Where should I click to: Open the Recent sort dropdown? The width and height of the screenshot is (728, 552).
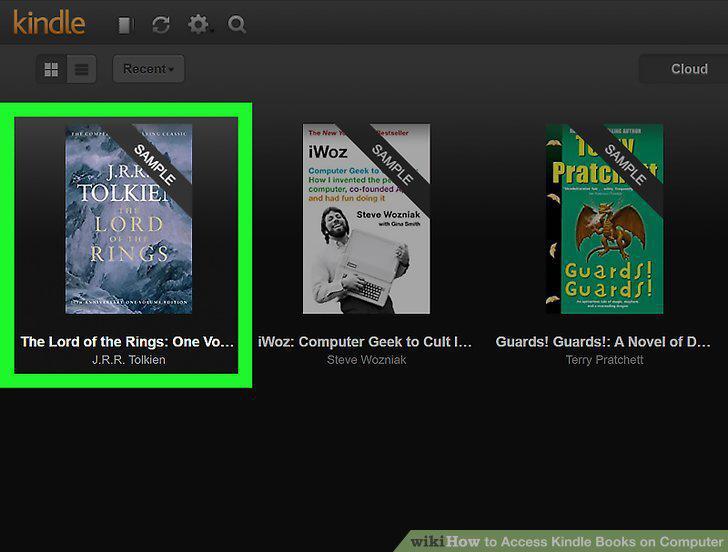(x=149, y=69)
